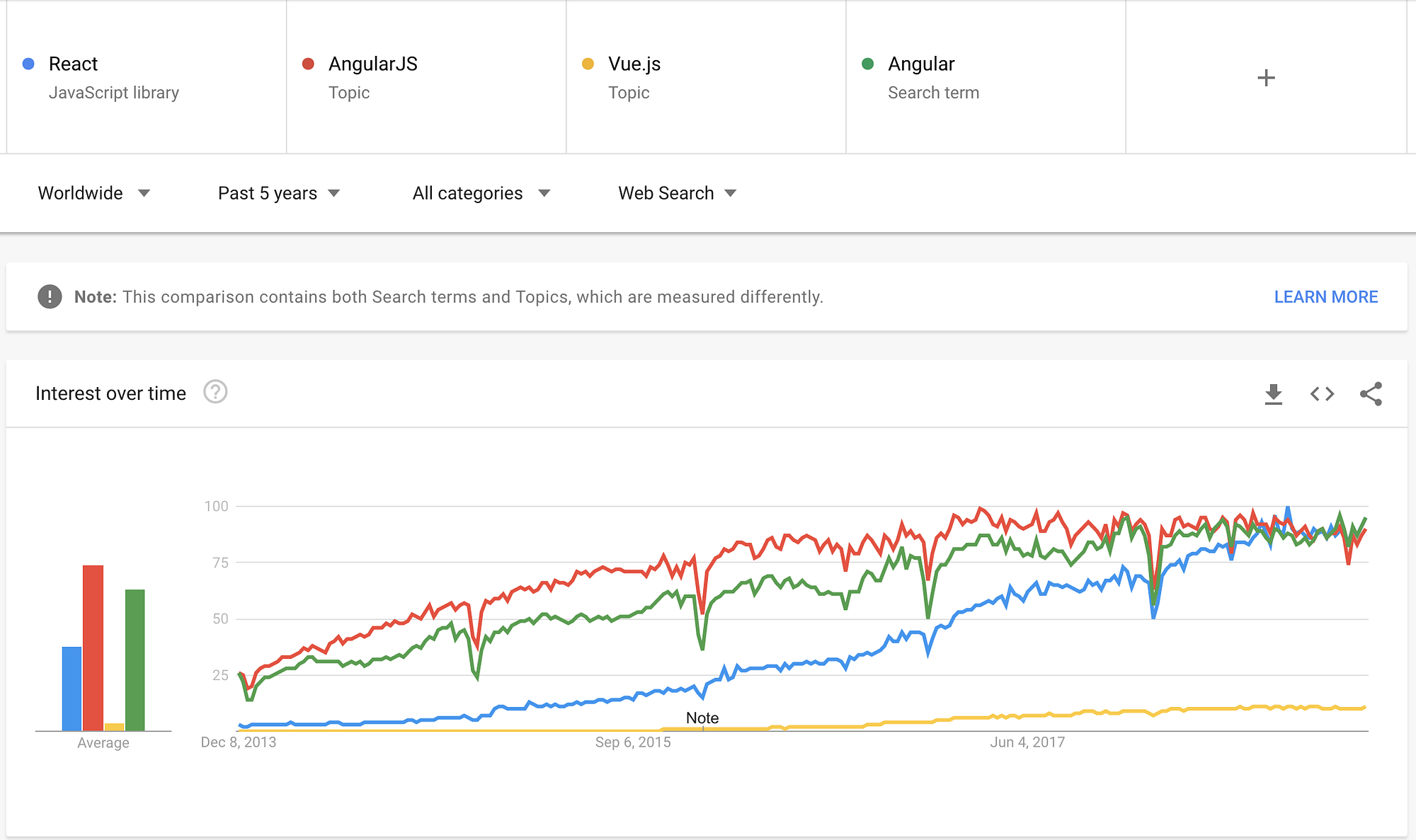The image size is (1416, 840).
Task: Click the exclamation note icon
Action: (50, 297)
